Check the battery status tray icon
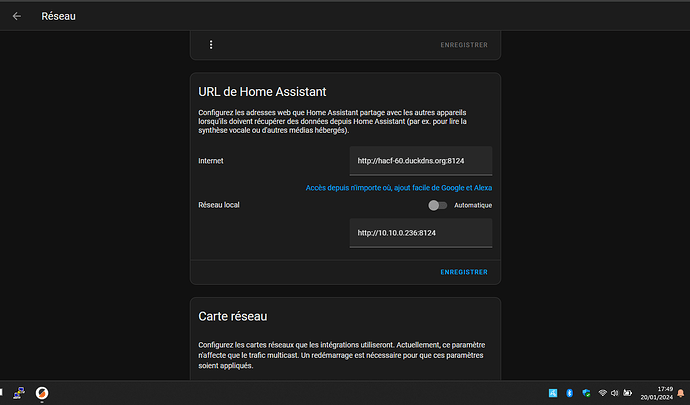690x405 pixels. tap(628, 393)
